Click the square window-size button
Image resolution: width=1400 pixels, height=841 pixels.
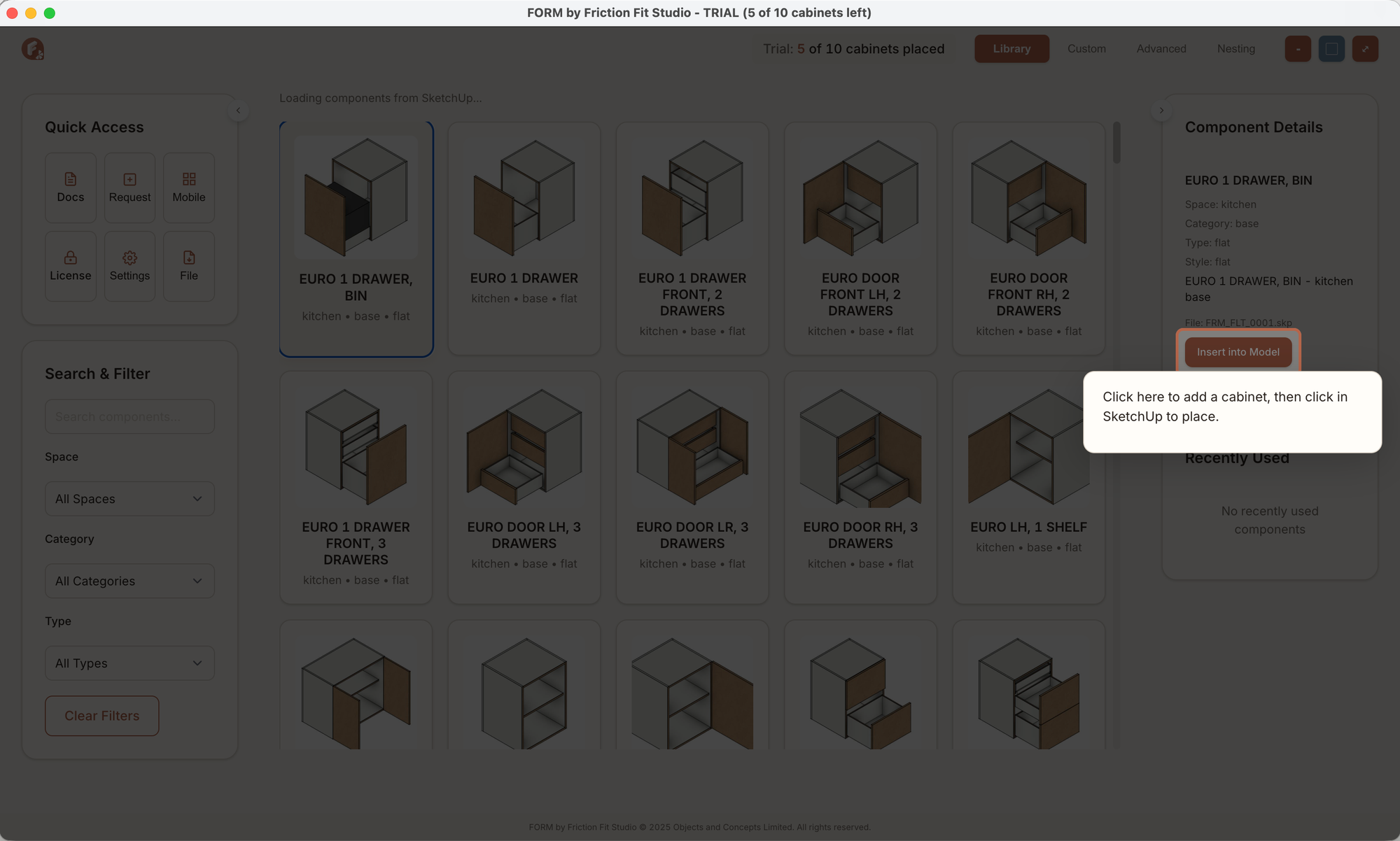(x=1331, y=49)
